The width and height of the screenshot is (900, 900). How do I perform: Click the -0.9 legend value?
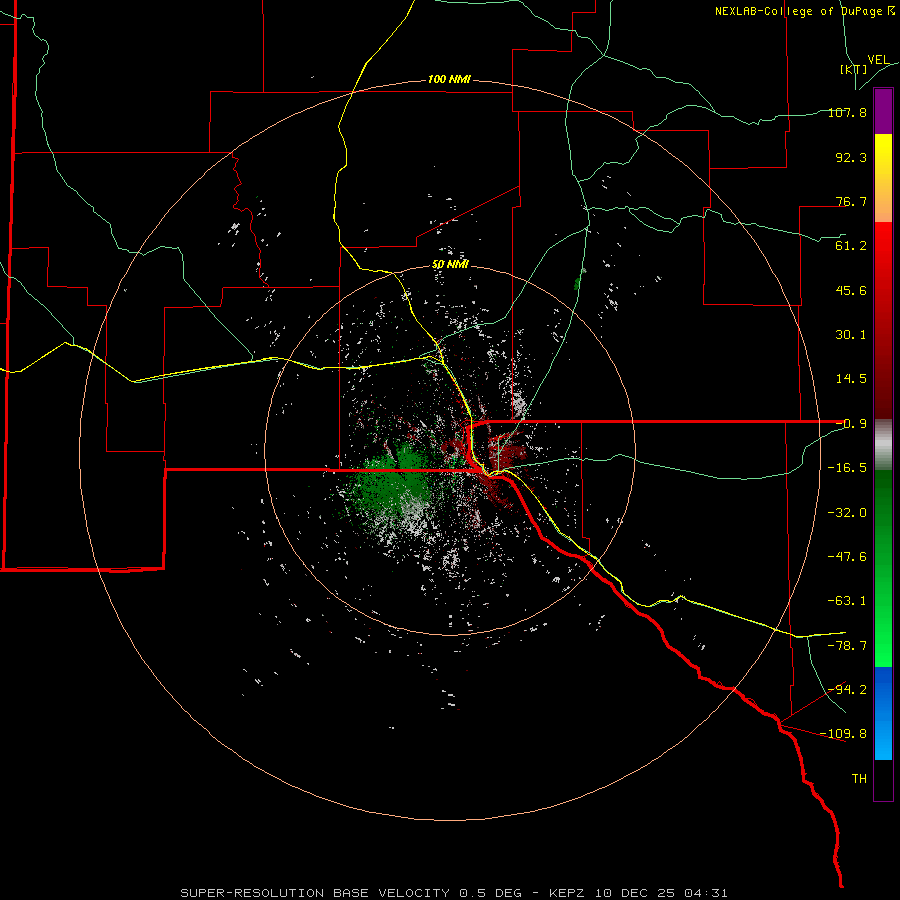(x=851, y=424)
